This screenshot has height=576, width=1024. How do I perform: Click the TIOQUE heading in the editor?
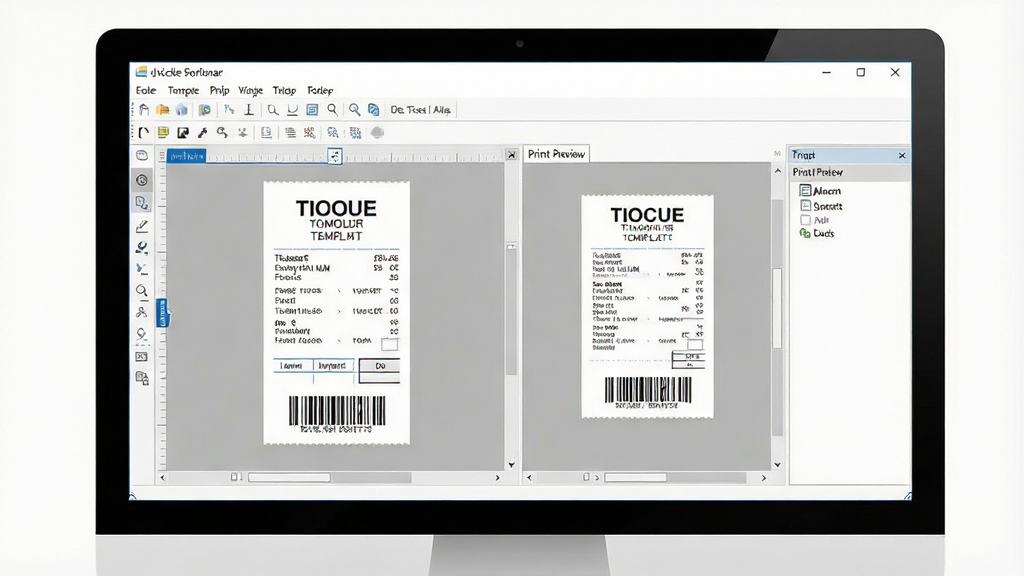point(336,208)
